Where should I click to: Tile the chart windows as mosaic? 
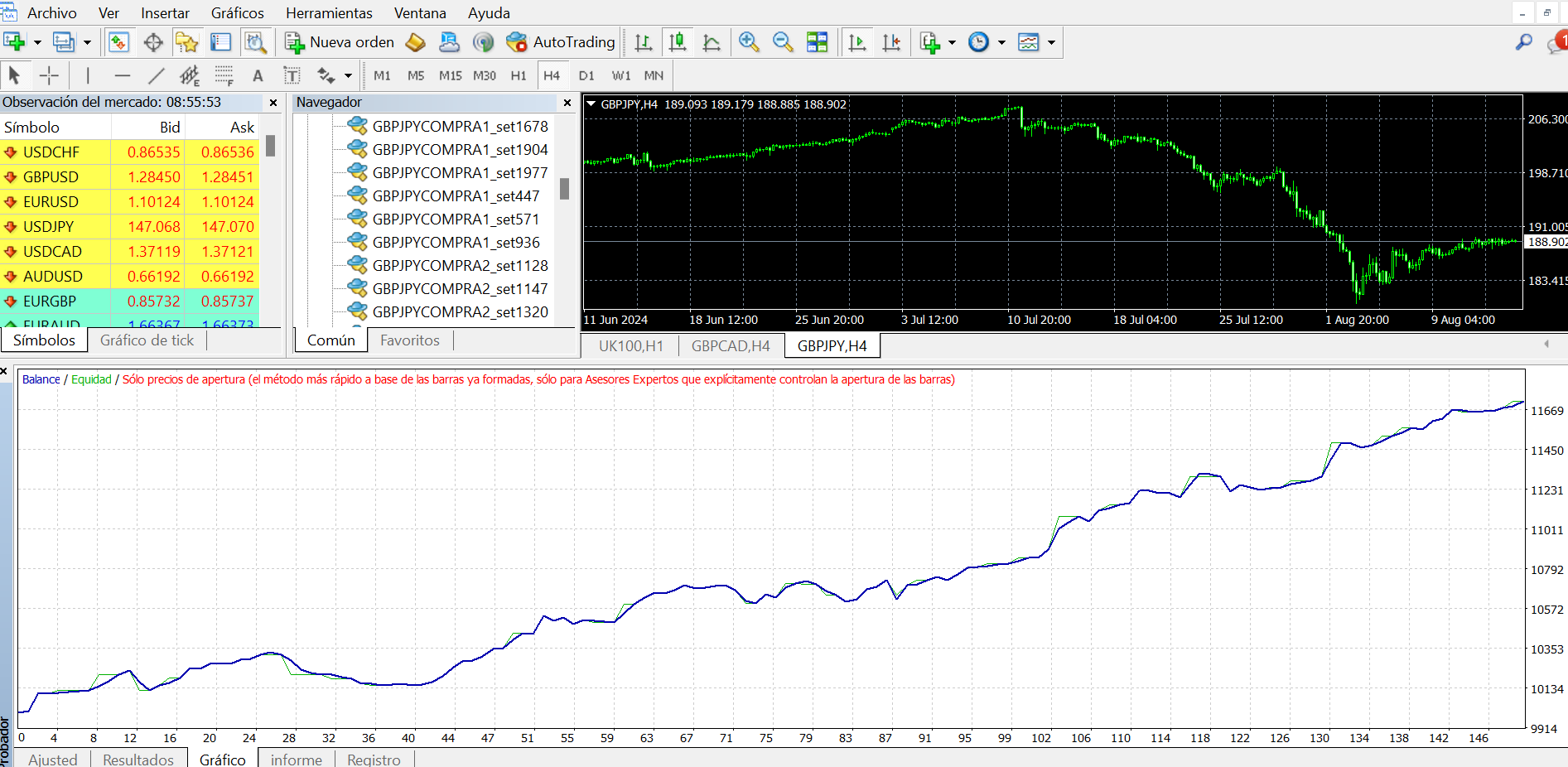click(x=818, y=41)
